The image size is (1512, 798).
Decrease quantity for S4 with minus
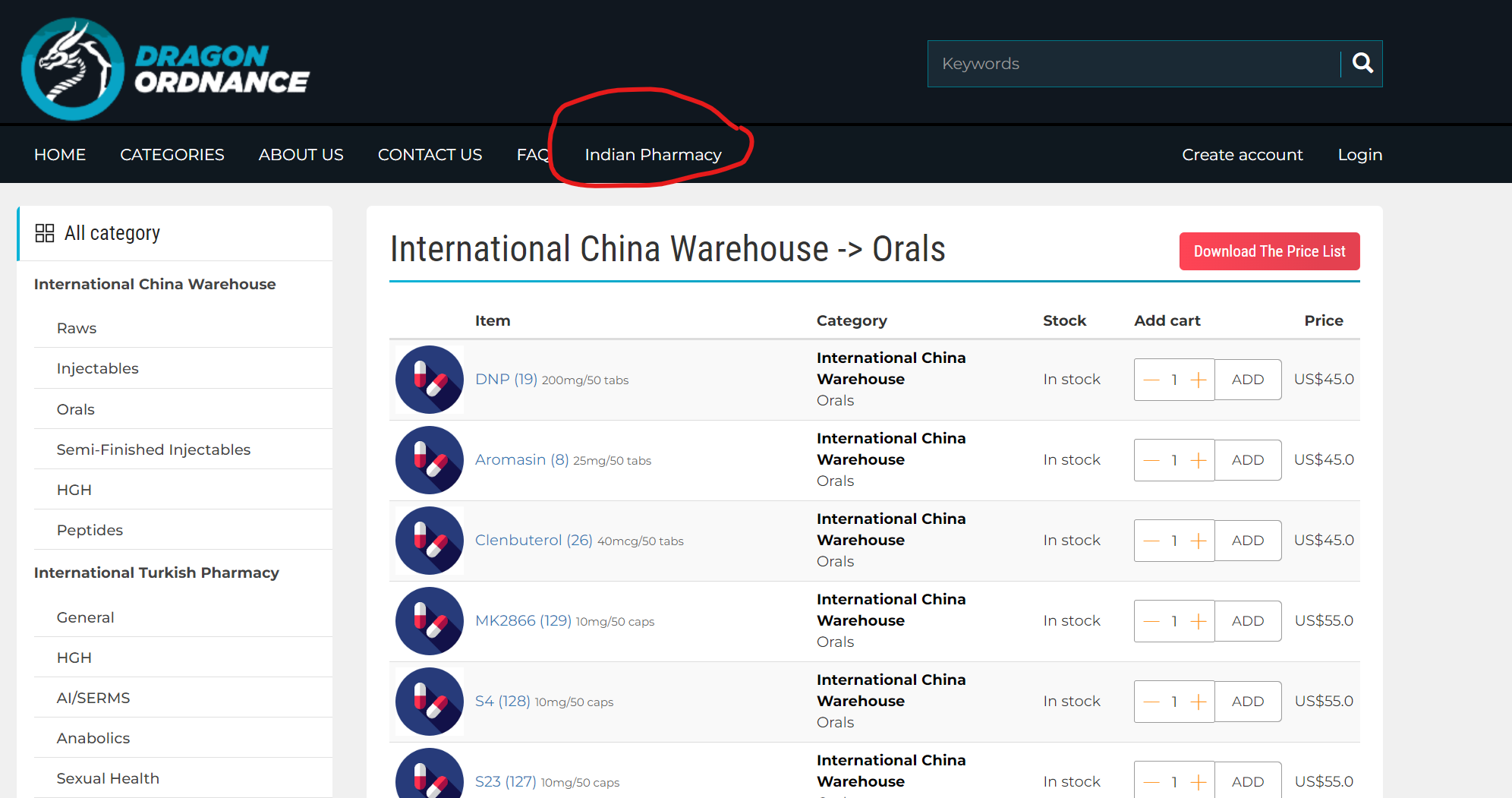1151,702
